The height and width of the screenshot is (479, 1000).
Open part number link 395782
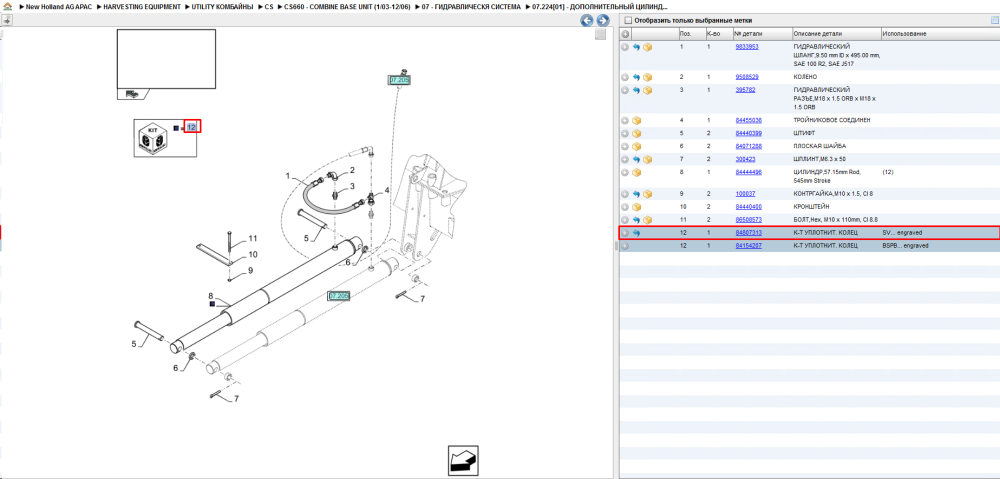pos(745,91)
